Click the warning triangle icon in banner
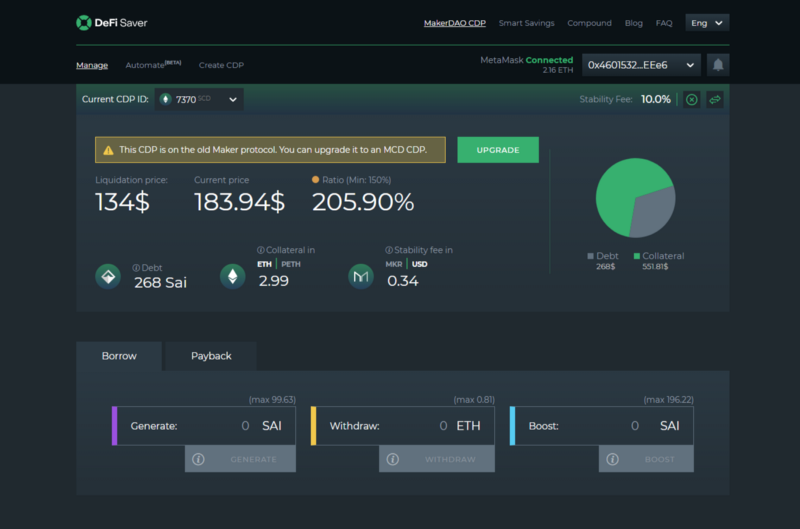Image resolution: width=800 pixels, height=529 pixels. (108, 150)
